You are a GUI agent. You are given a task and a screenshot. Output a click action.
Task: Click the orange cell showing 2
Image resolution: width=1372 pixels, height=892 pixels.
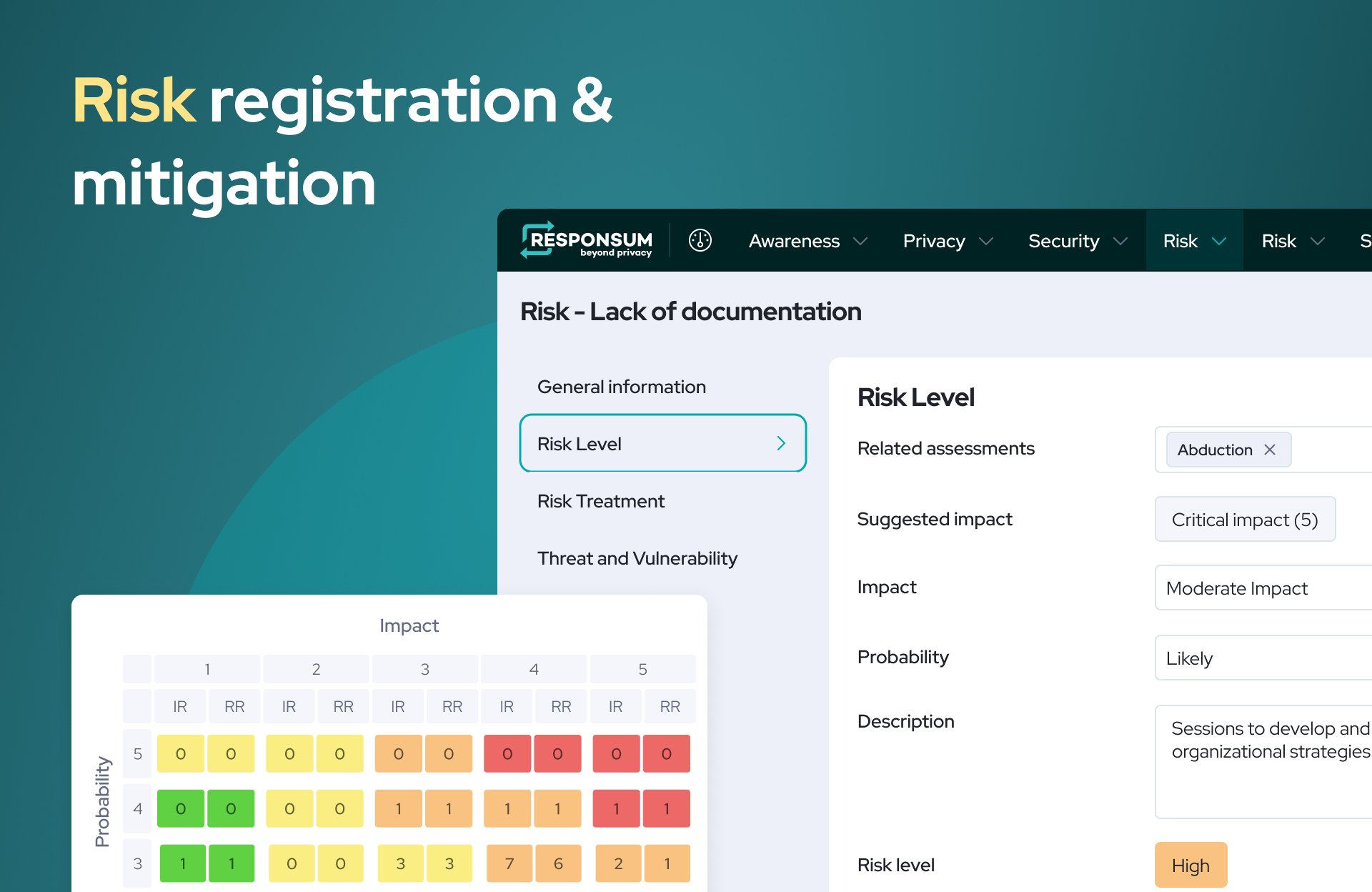coord(617,863)
